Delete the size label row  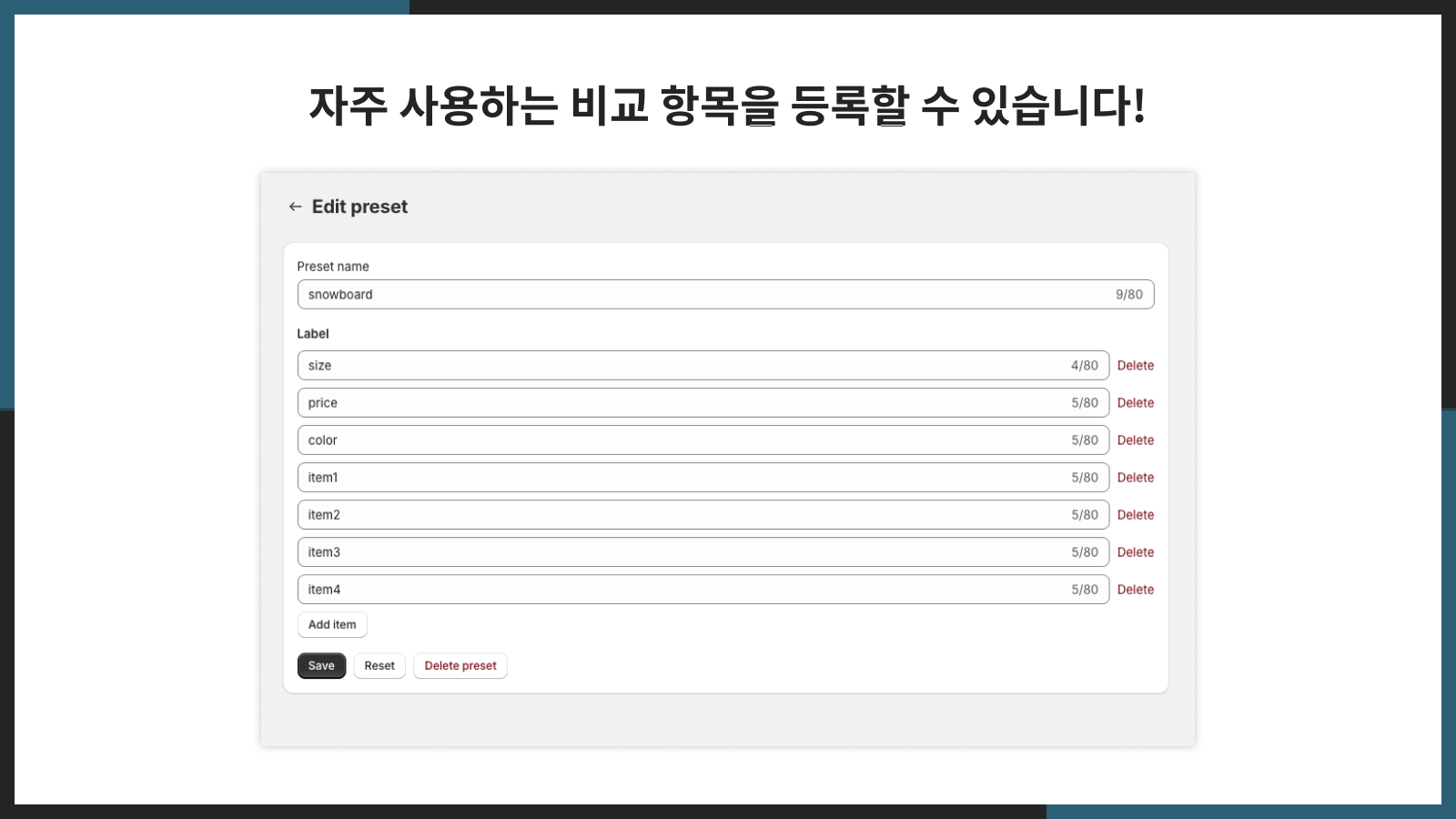pyautogui.click(x=1136, y=366)
